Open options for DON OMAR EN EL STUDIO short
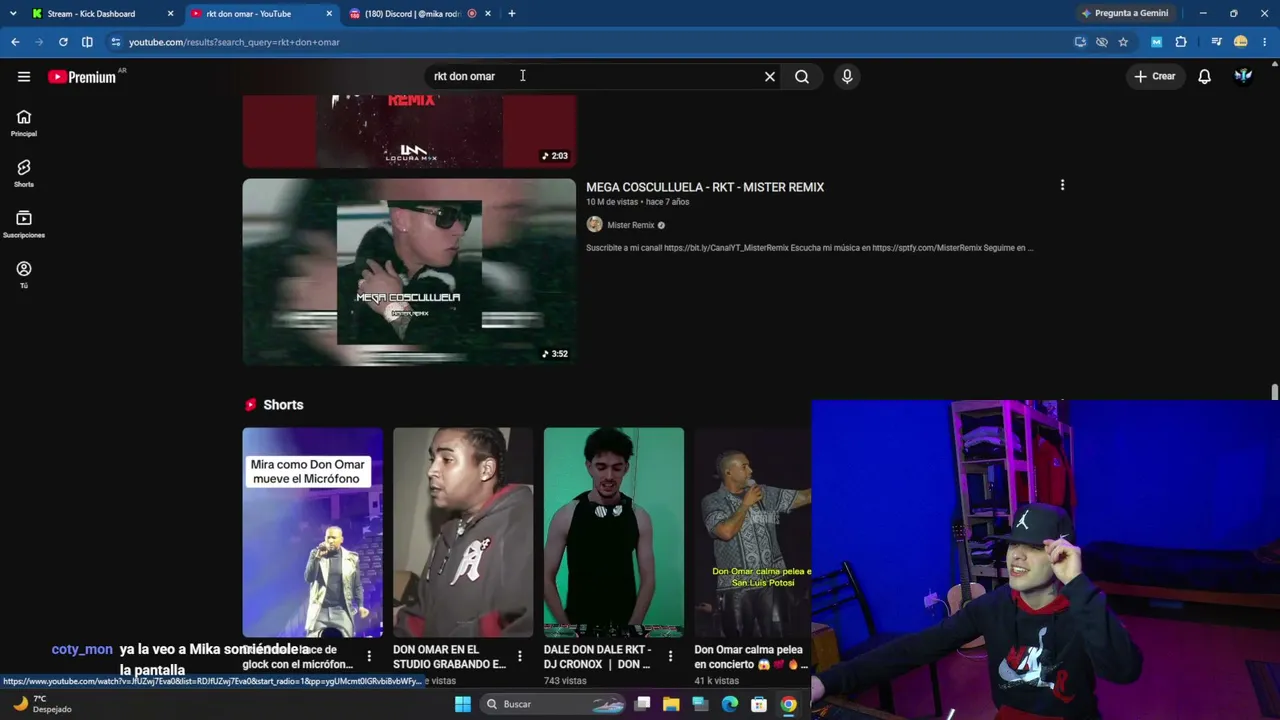1280x720 pixels. tap(519, 656)
